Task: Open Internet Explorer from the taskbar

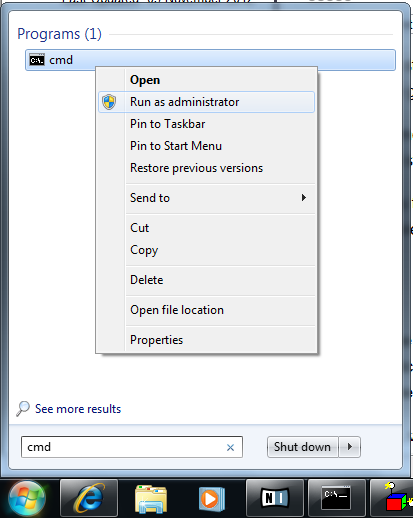Action: (89, 498)
